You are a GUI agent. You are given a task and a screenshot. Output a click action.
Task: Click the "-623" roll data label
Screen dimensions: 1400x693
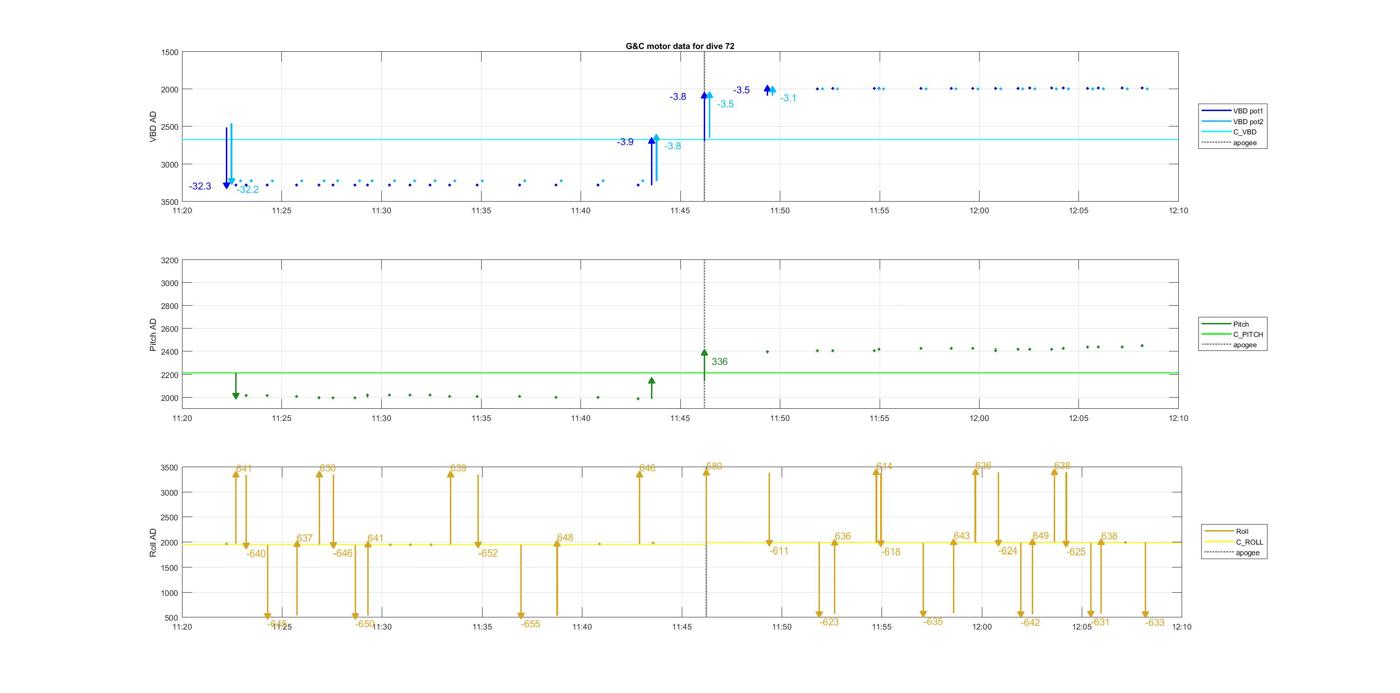(829, 623)
